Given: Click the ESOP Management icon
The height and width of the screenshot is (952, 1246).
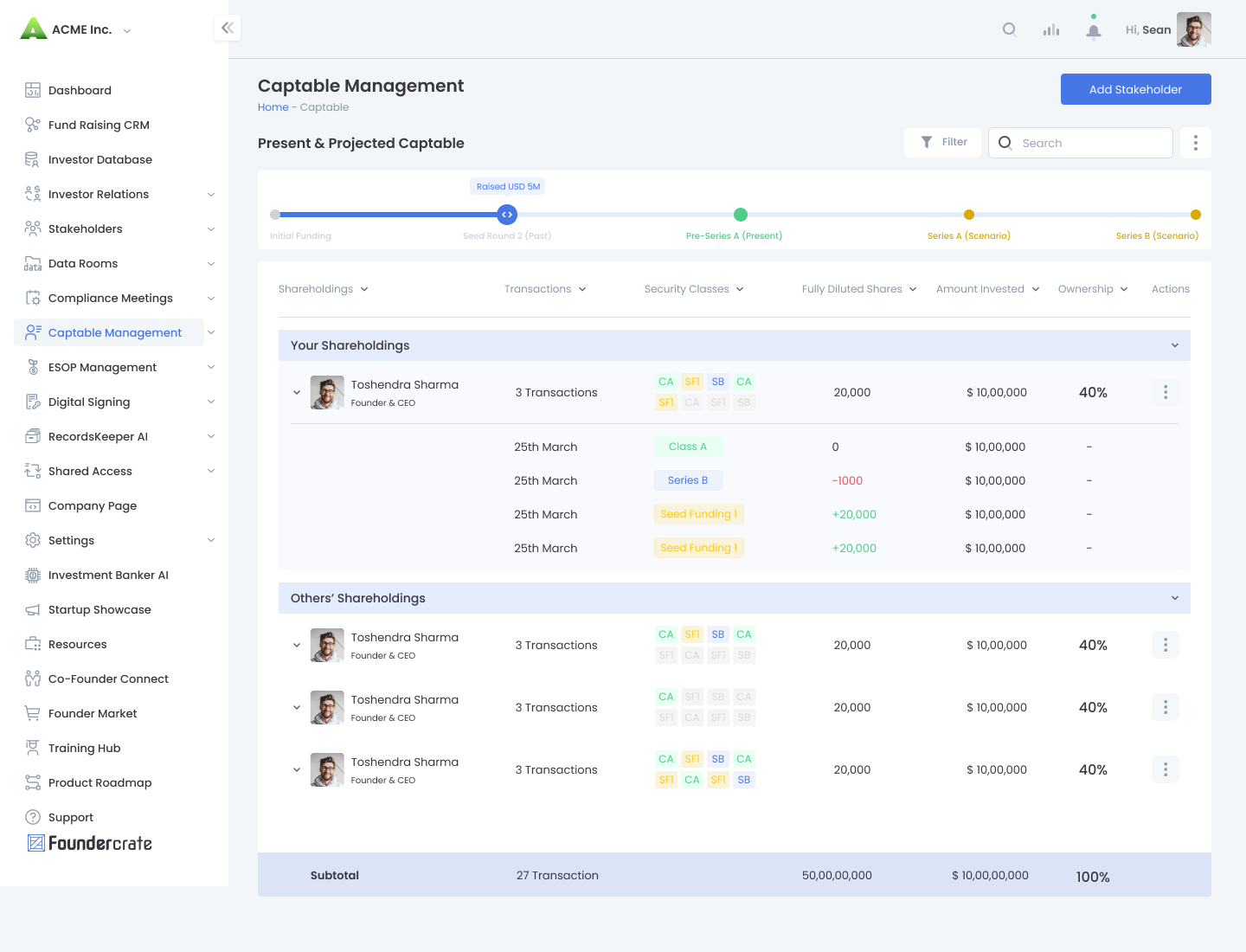Looking at the screenshot, I should click(33, 367).
